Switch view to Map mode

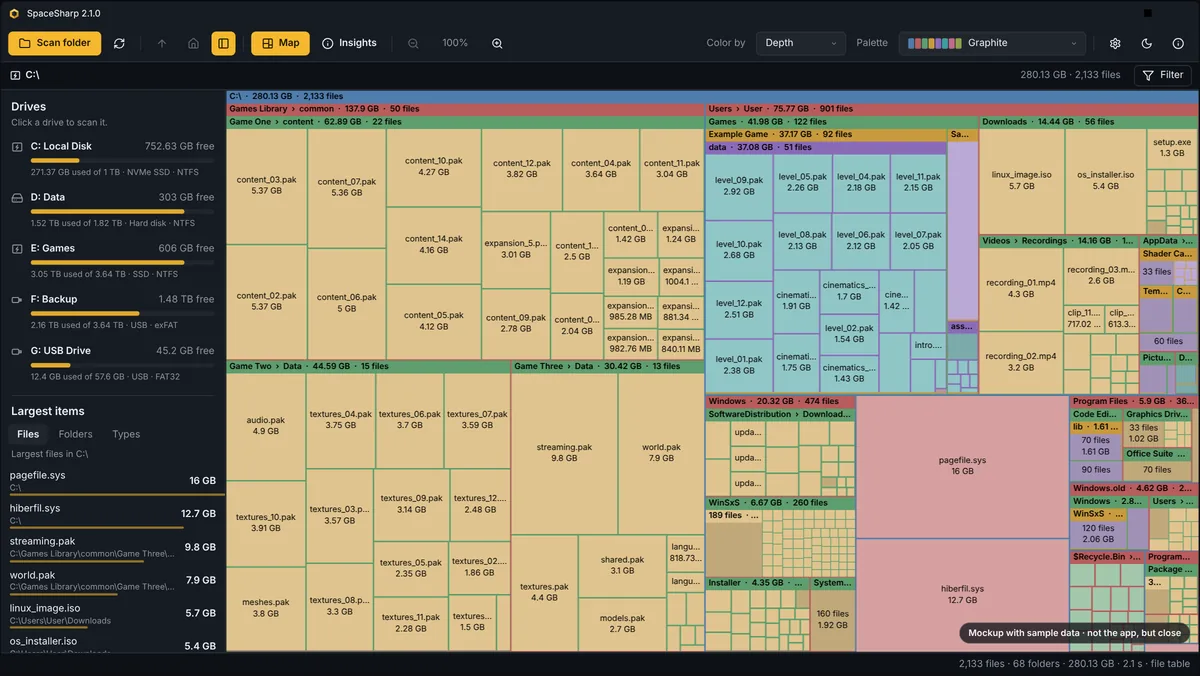tap(280, 43)
